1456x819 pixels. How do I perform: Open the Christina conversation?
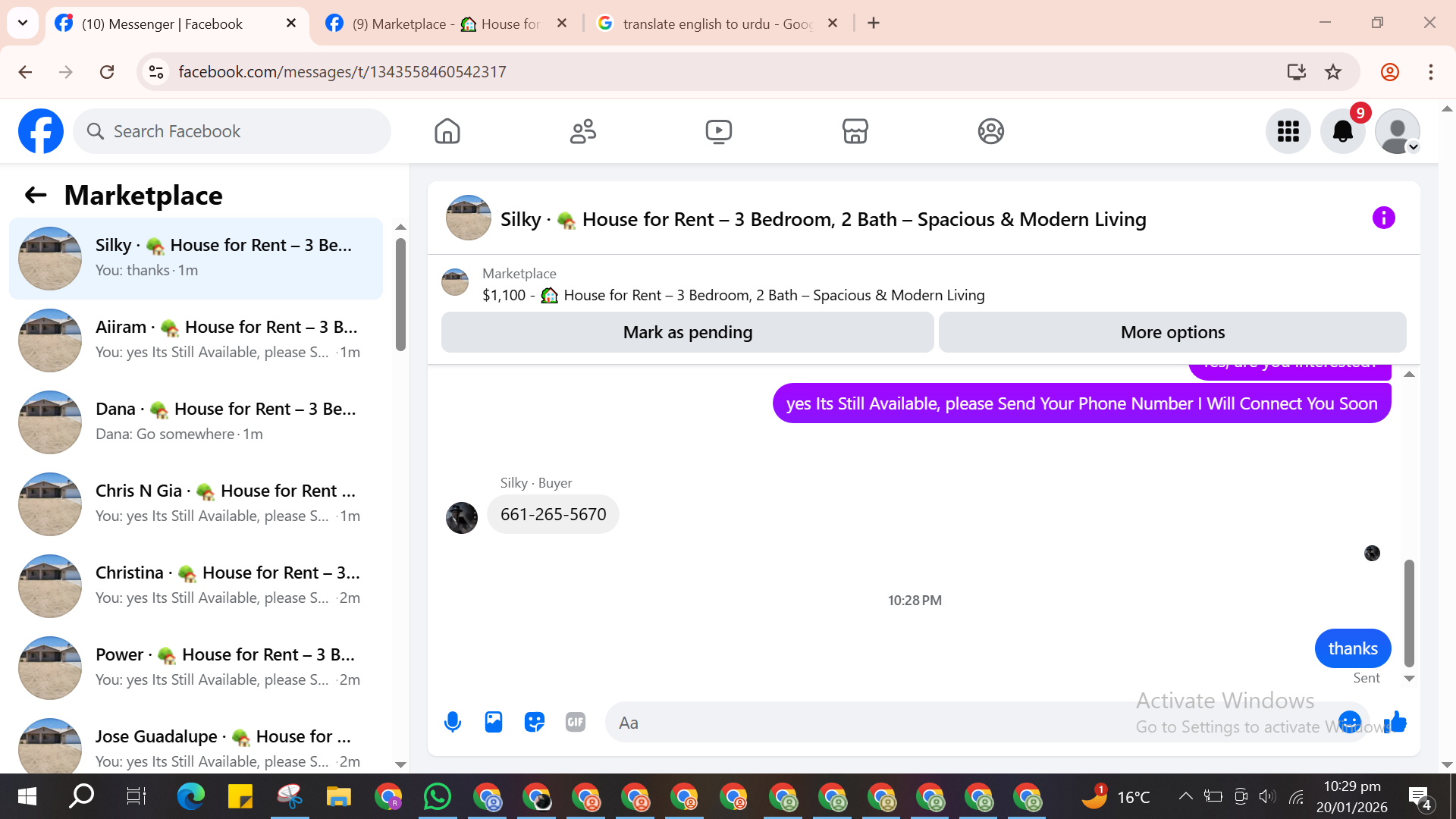coord(196,586)
